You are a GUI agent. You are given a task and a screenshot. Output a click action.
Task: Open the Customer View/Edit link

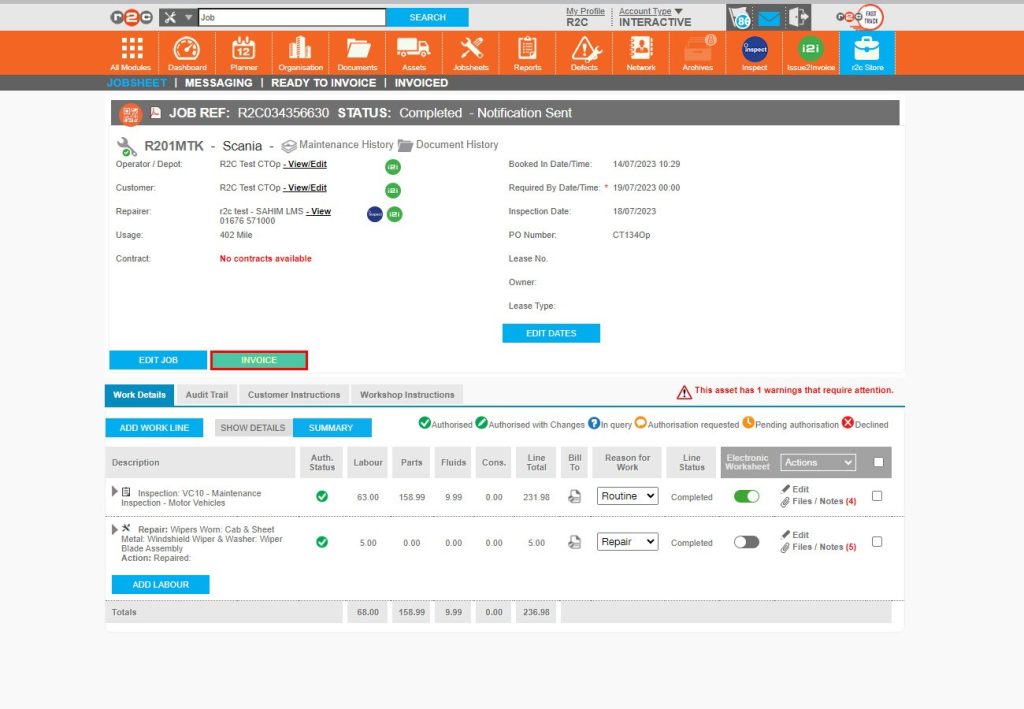306,187
